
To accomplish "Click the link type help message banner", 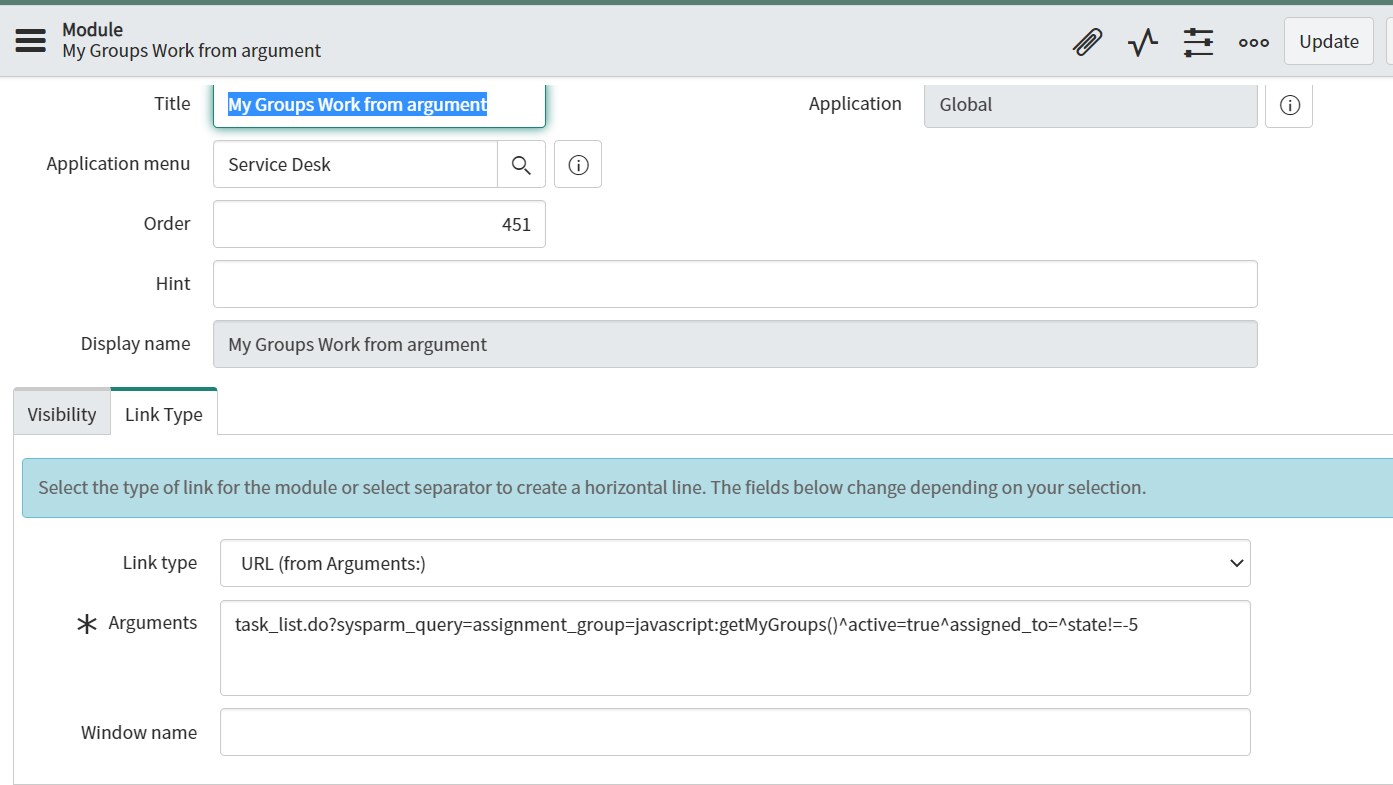I will pos(707,488).
